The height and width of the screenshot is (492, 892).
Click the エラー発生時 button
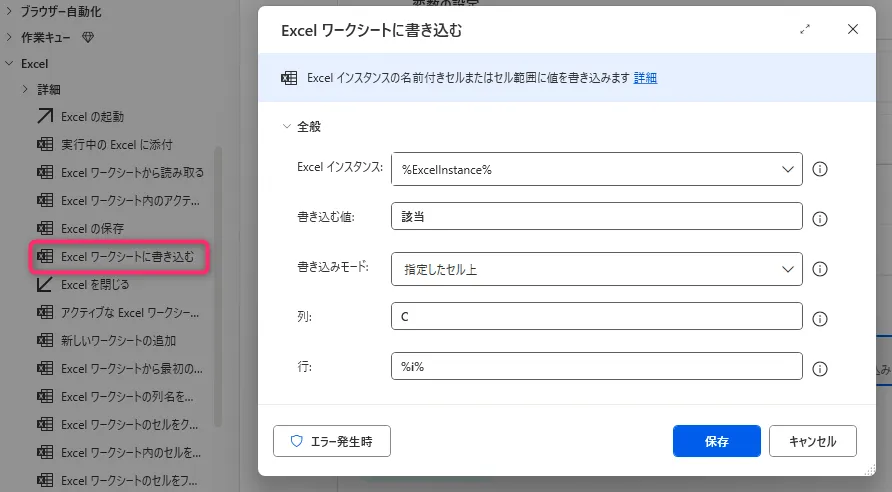331,441
